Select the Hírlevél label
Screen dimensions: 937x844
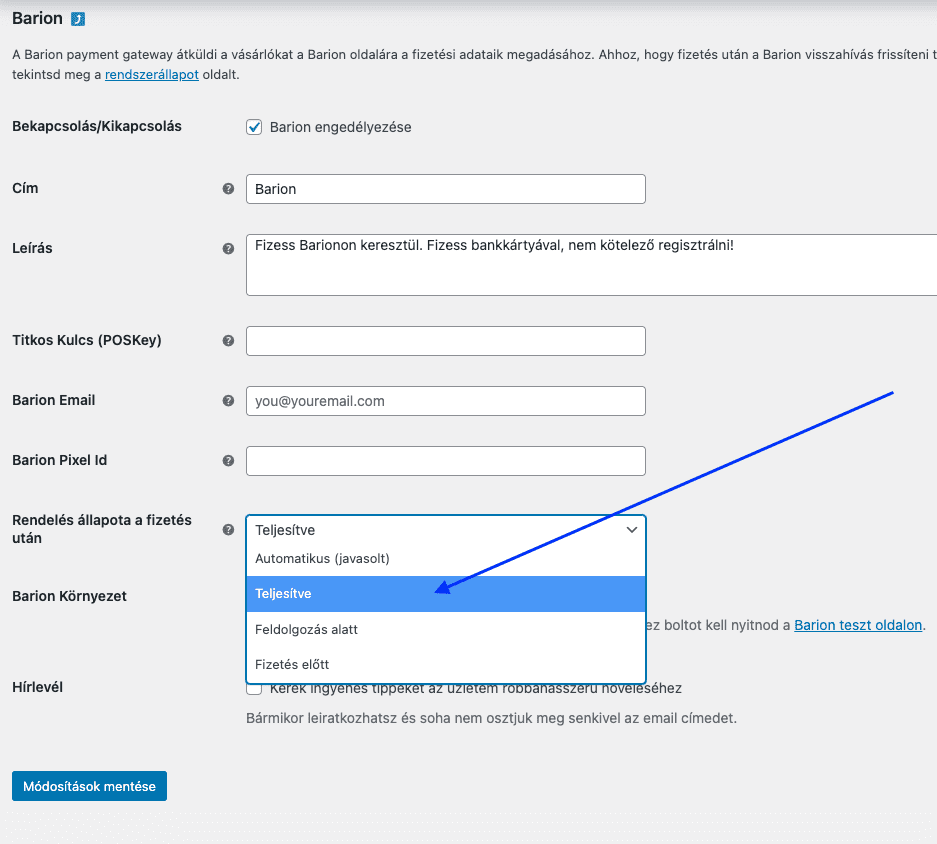coord(38,687)
